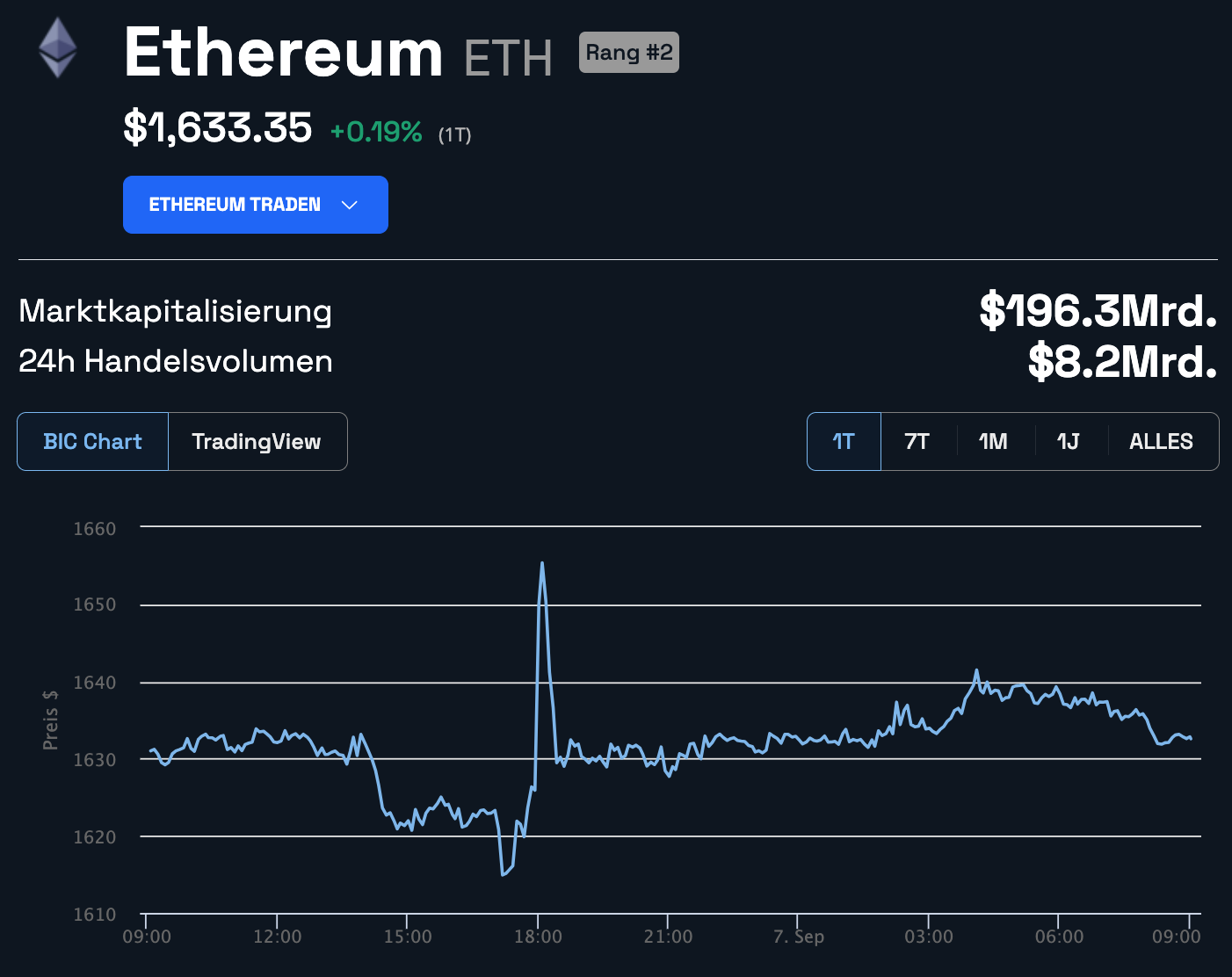Screen dimensions: 1232x977
Task: Choose the 1J time range
Action: 1068,442
